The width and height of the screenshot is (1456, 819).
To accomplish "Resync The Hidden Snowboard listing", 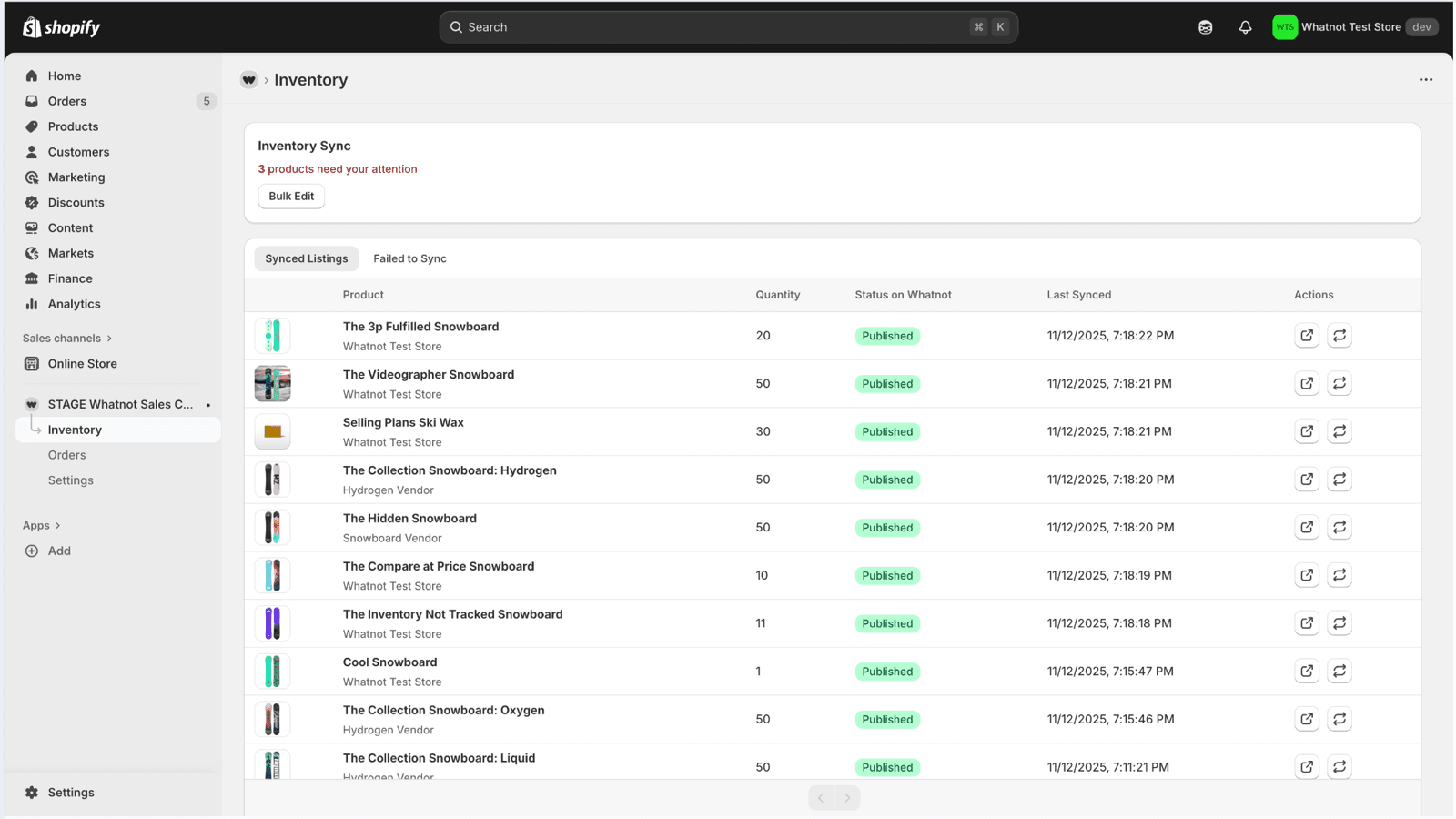I will point(1340,528).
